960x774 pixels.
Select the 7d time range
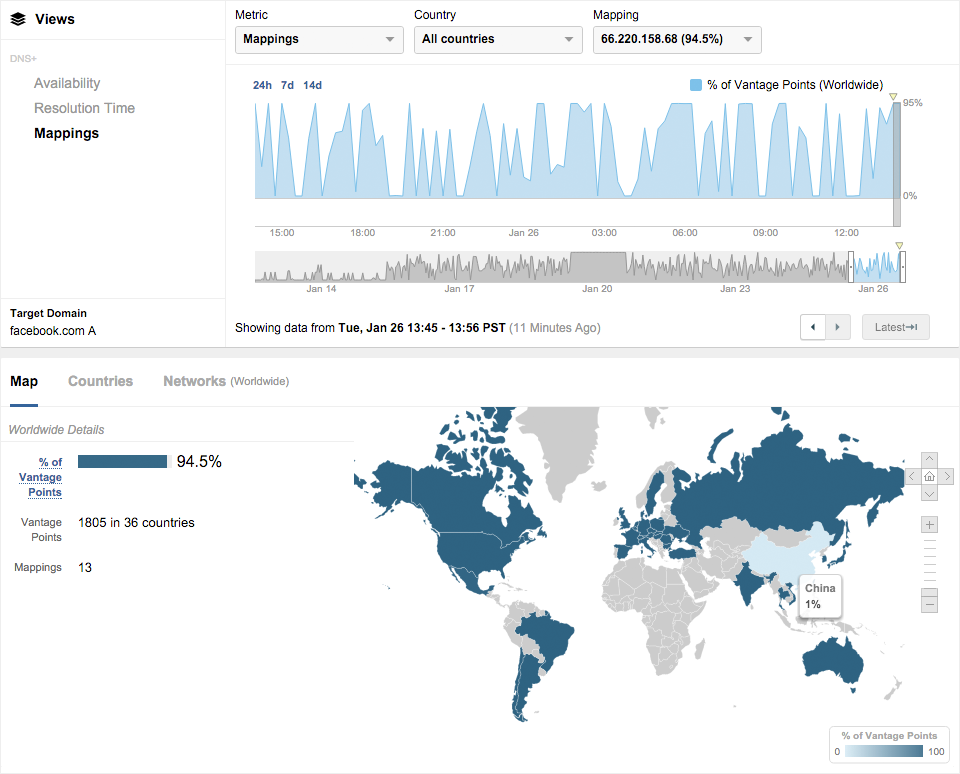click(287, 85)
